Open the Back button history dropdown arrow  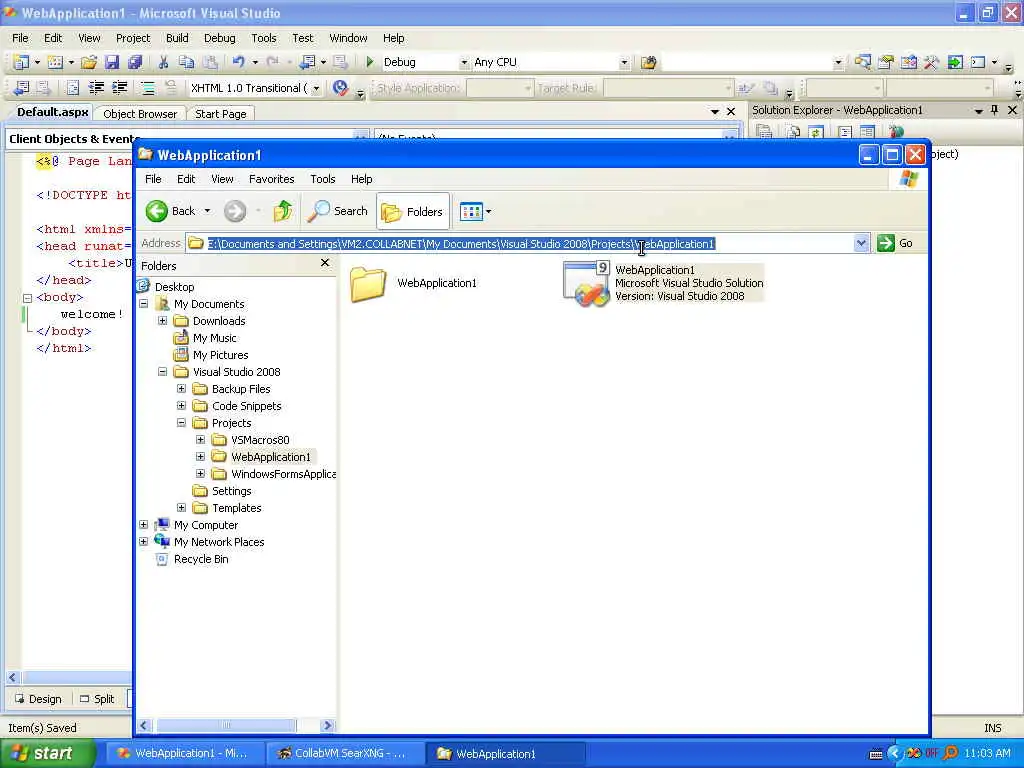[207, 211]
